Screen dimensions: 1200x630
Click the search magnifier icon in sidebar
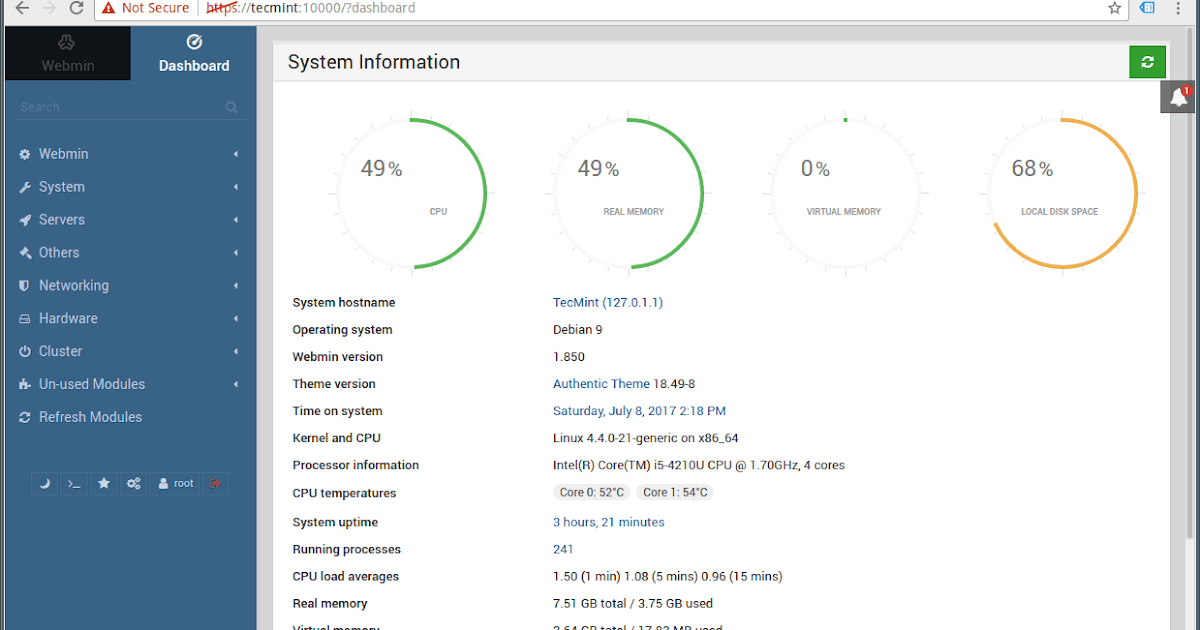coord(231,107)
